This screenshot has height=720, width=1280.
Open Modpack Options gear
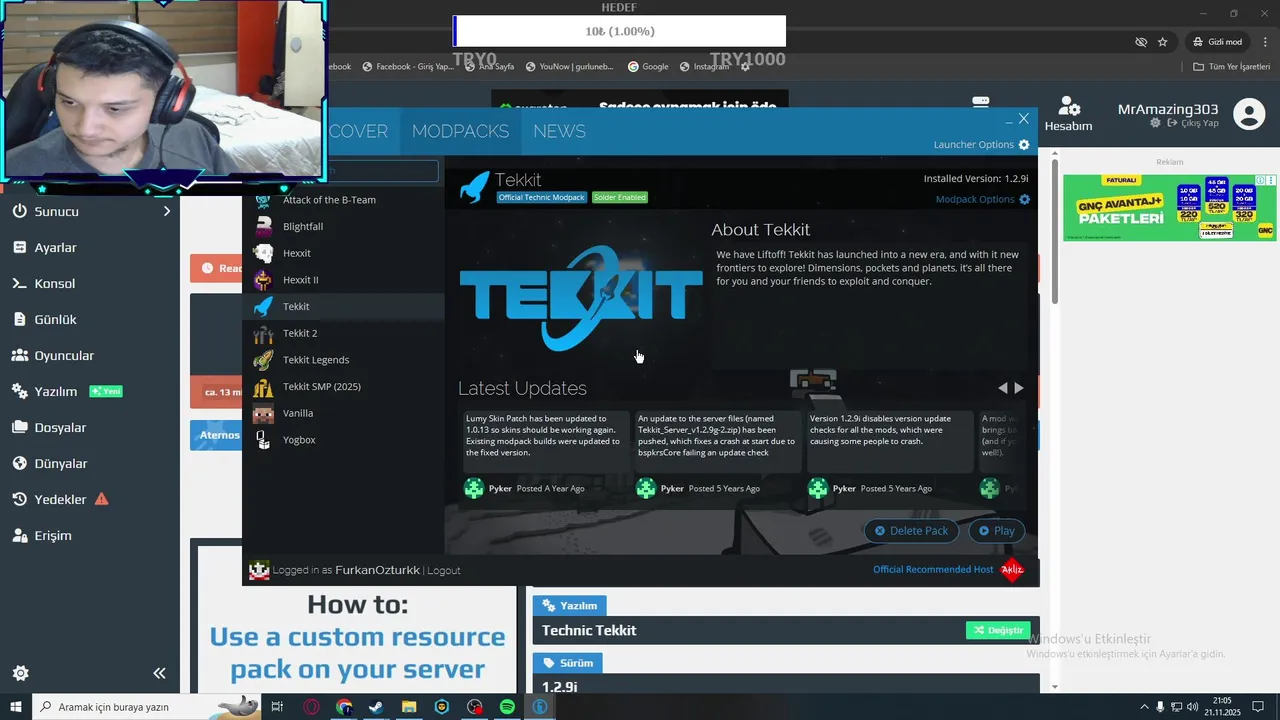pos(1024,199)
